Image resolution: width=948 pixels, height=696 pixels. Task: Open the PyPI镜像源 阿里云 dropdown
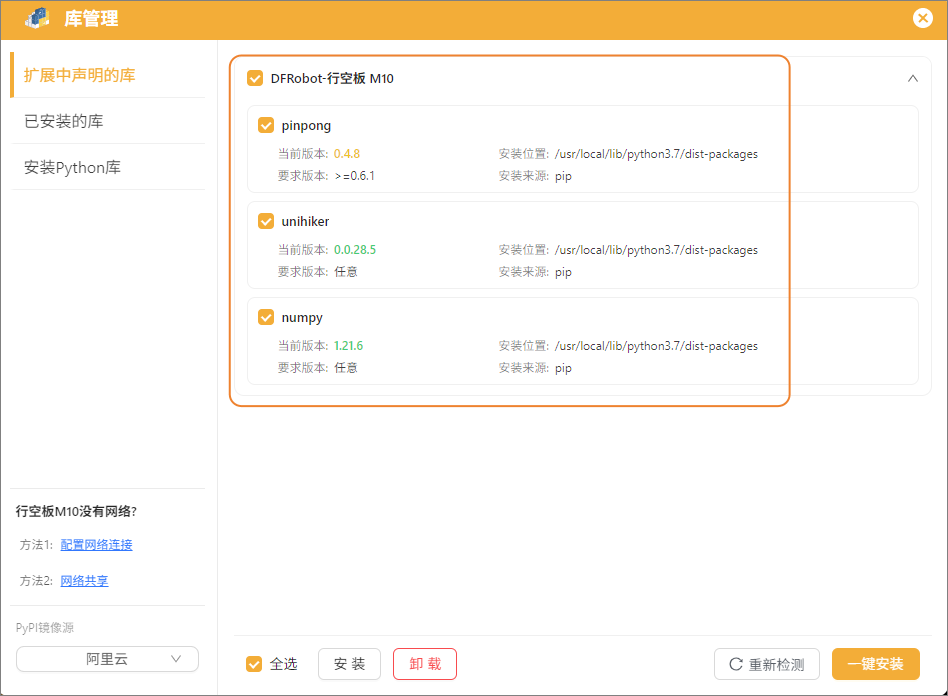(108, 659)
